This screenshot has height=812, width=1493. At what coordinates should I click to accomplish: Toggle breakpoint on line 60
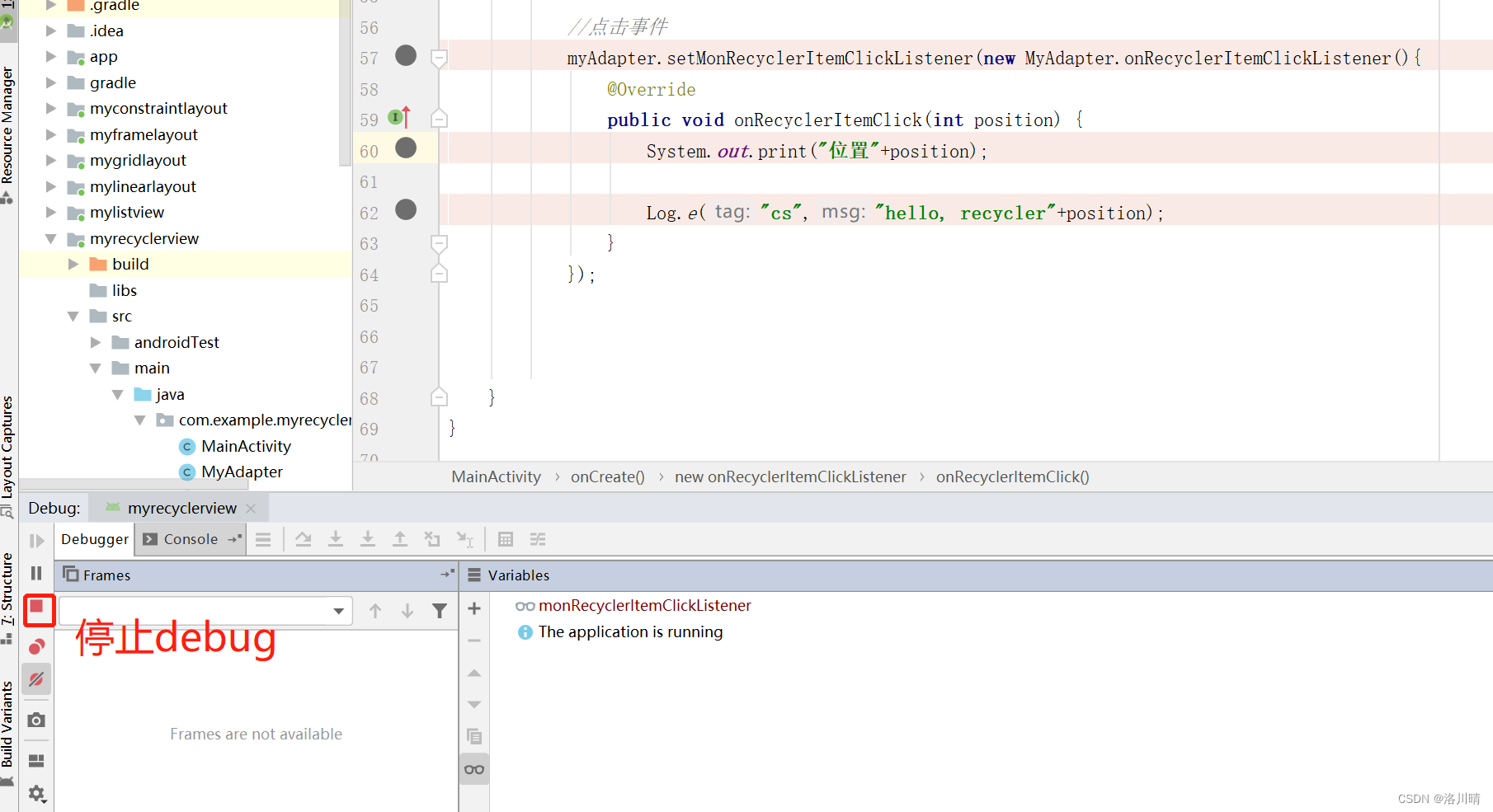[406, 148]
